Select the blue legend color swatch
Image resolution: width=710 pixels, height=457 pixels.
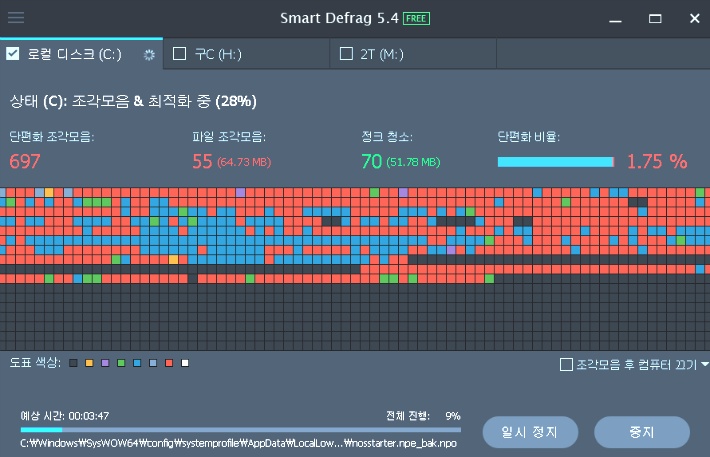[137, 363]
